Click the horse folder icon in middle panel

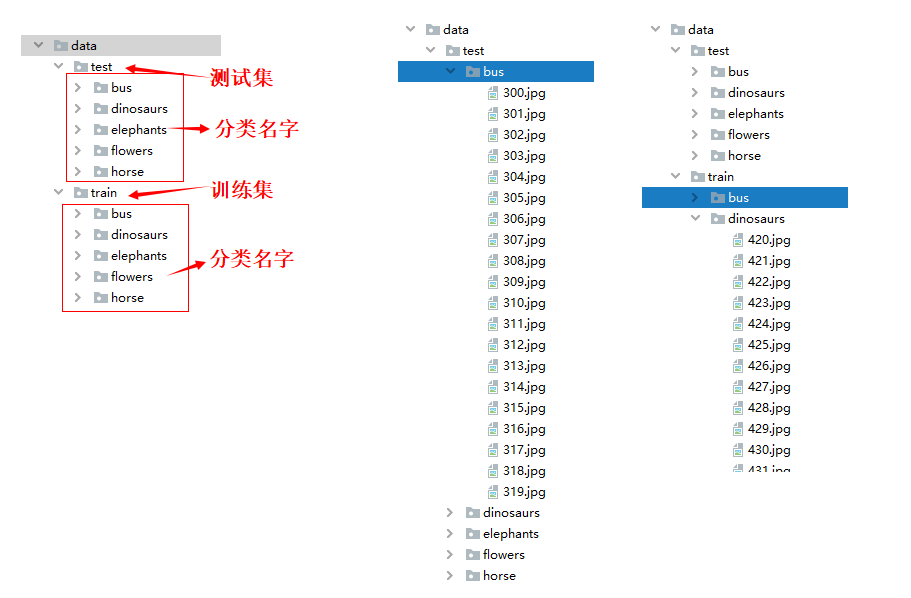473,576
